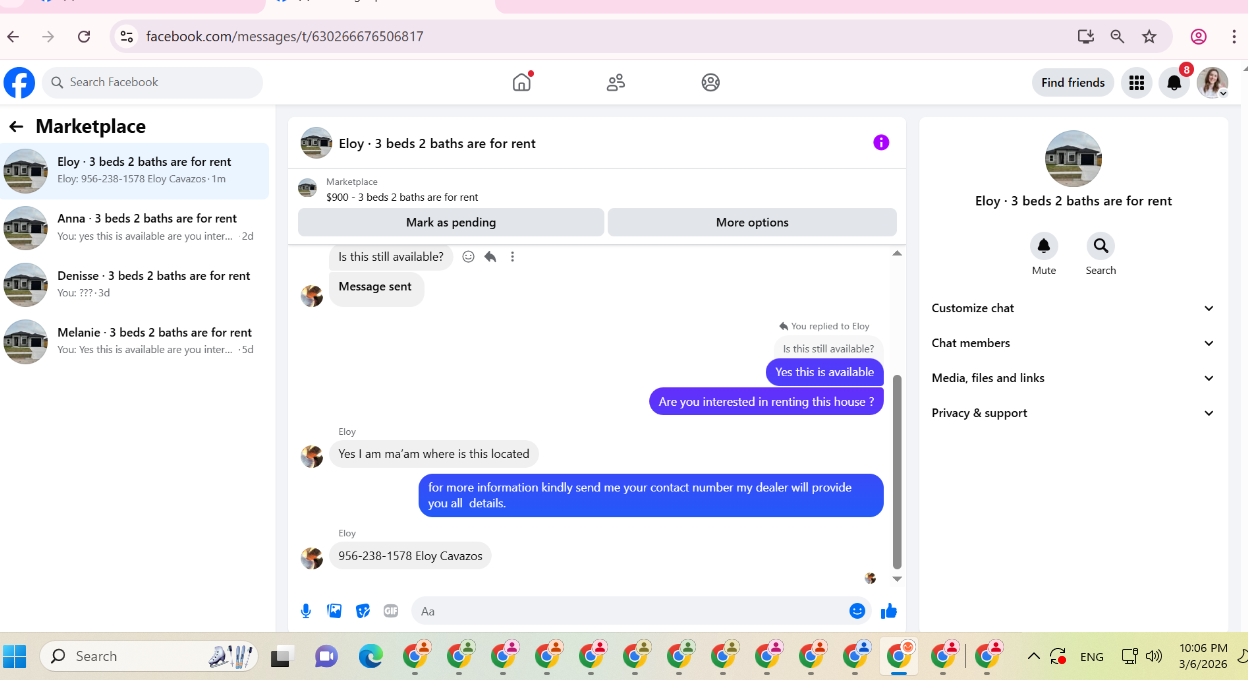Open volume control in system tray

1154,657
